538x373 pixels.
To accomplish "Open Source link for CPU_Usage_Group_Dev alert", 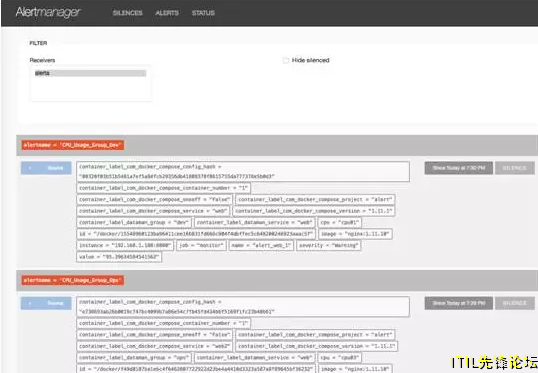I will [46, 168].
